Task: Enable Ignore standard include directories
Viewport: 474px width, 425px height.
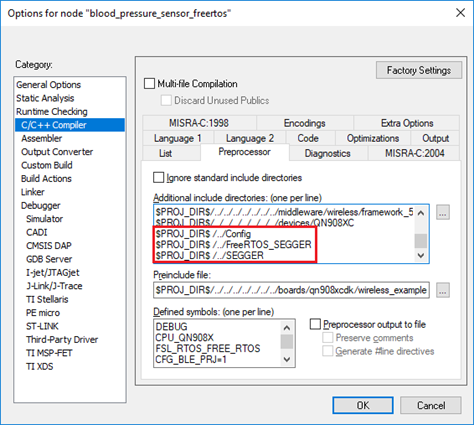Action: (x=159, y=177)
